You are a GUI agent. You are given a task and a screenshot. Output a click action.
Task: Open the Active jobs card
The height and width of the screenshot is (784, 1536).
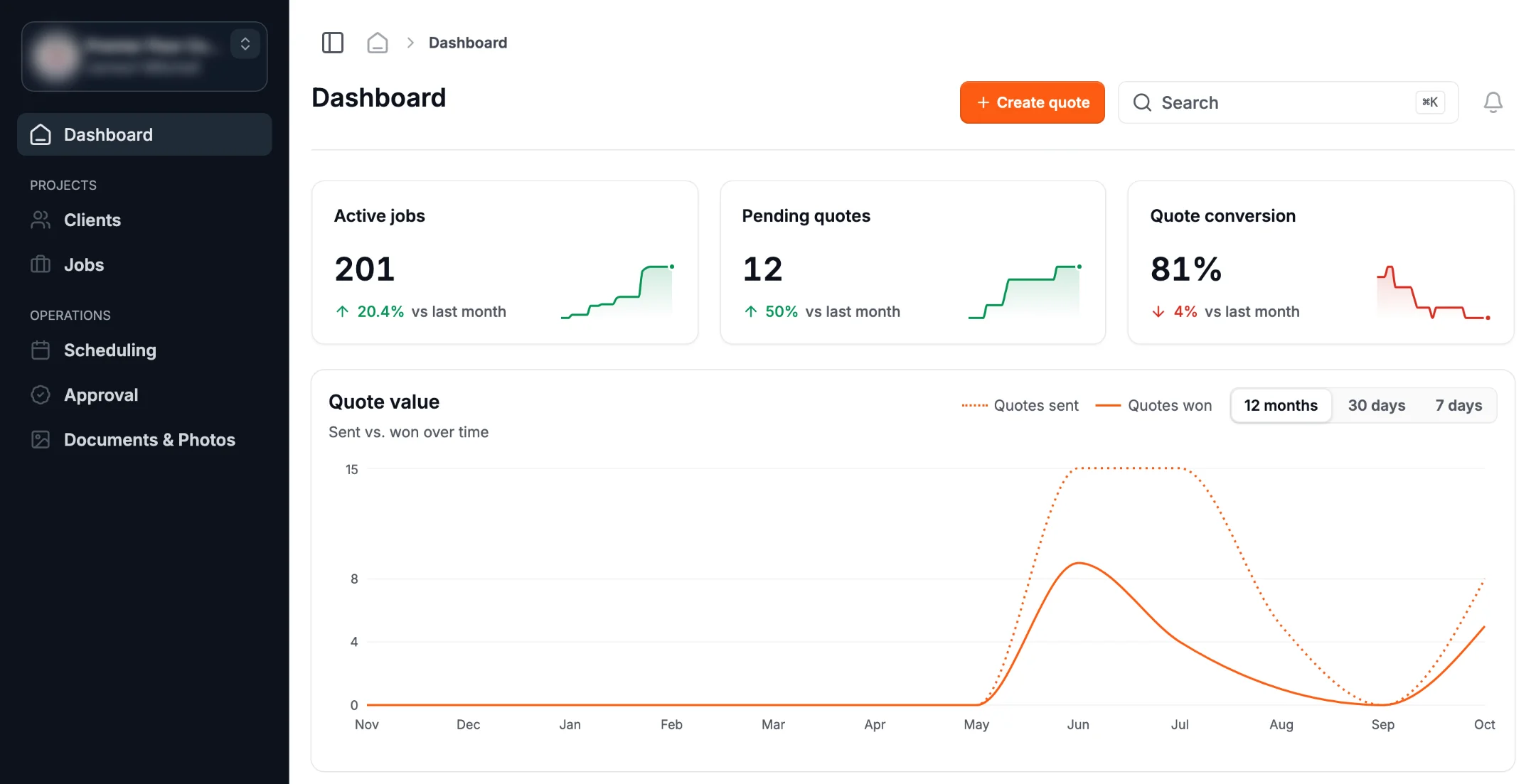505,262
